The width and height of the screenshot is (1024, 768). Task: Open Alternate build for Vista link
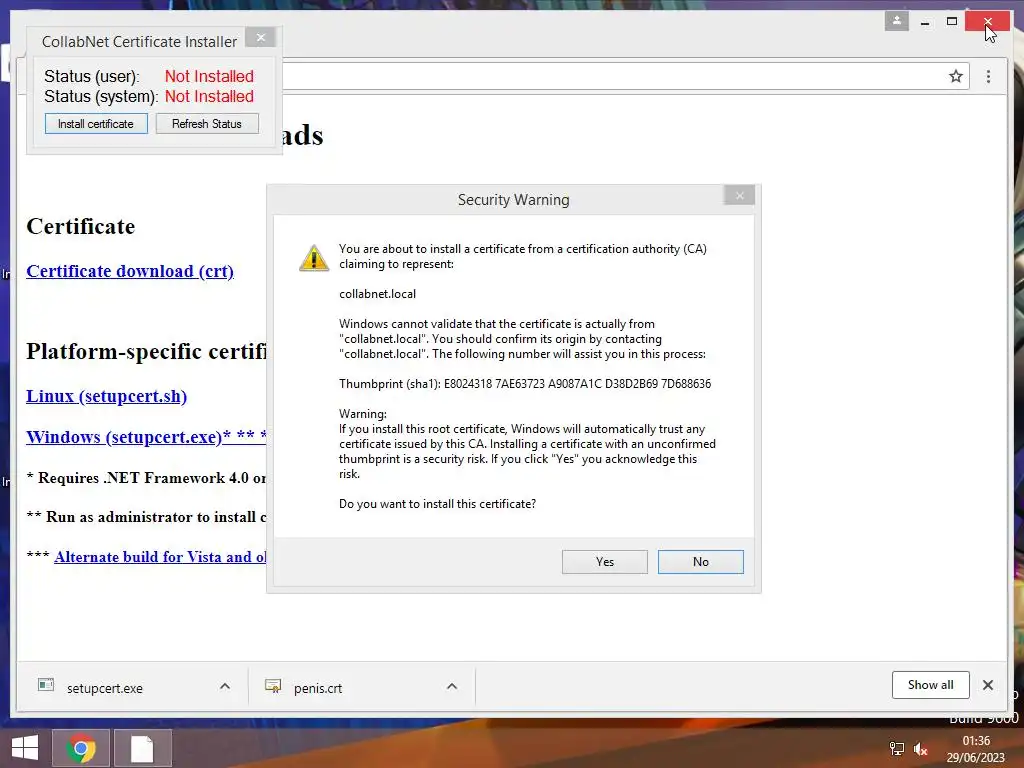pos(160,557)
